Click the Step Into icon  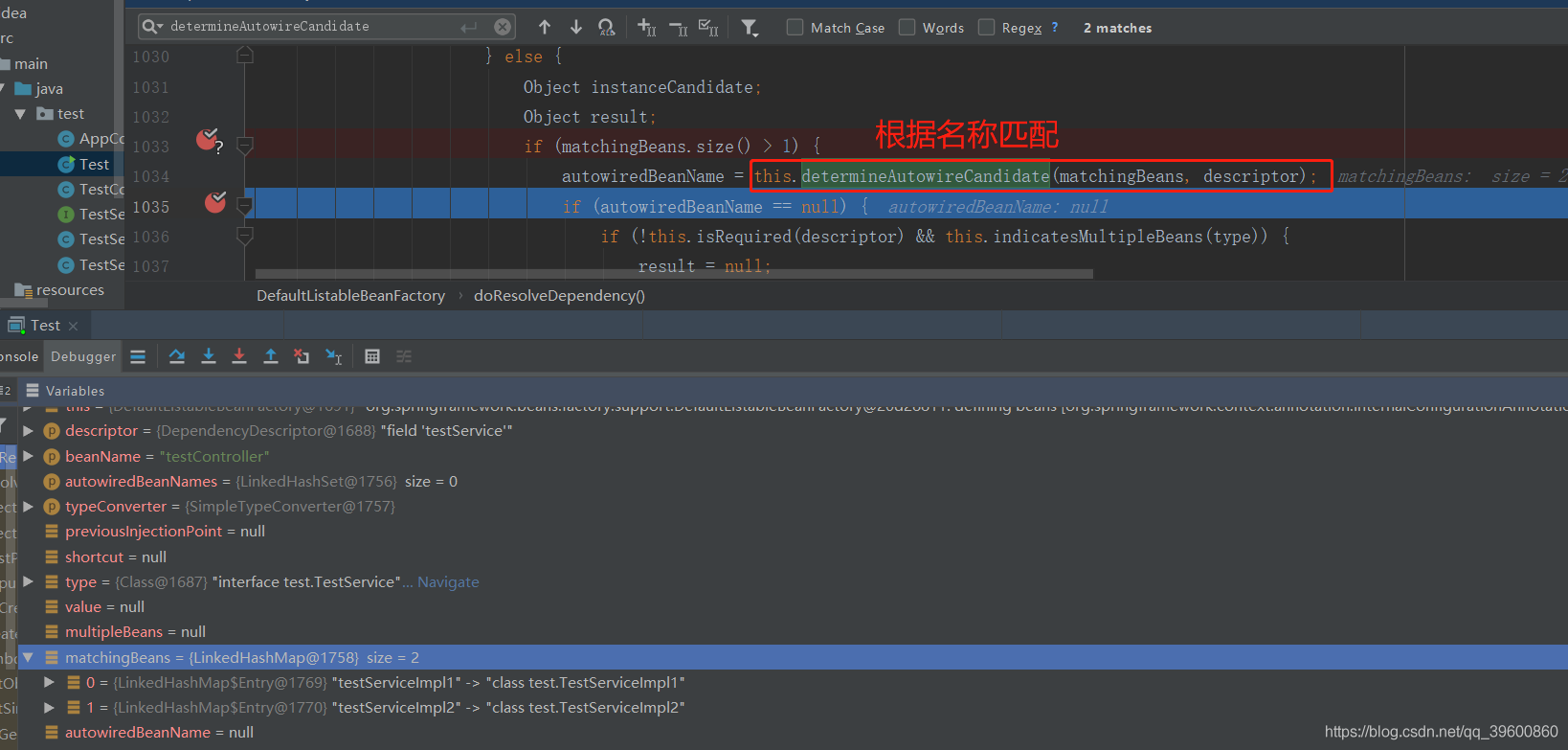(209, 356)
